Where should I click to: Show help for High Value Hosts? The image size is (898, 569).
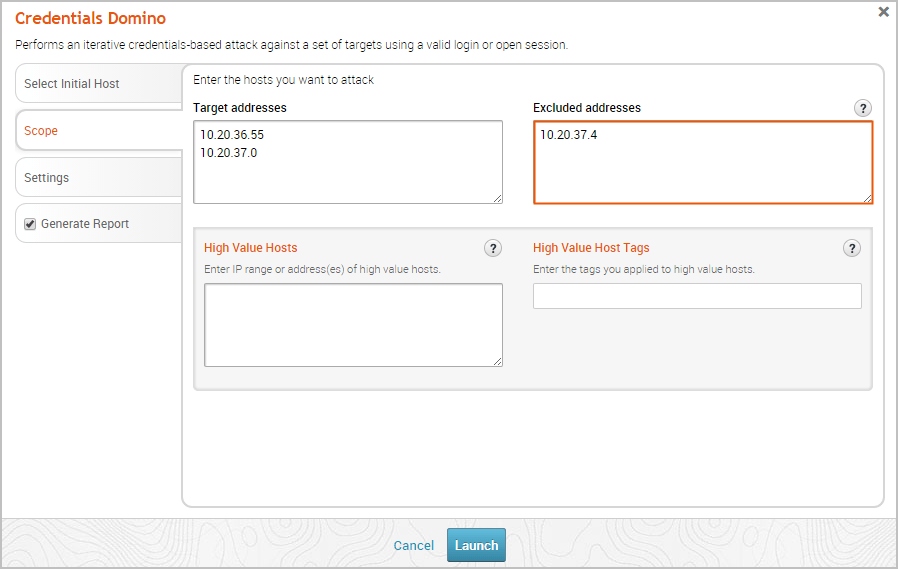point(492,248)
